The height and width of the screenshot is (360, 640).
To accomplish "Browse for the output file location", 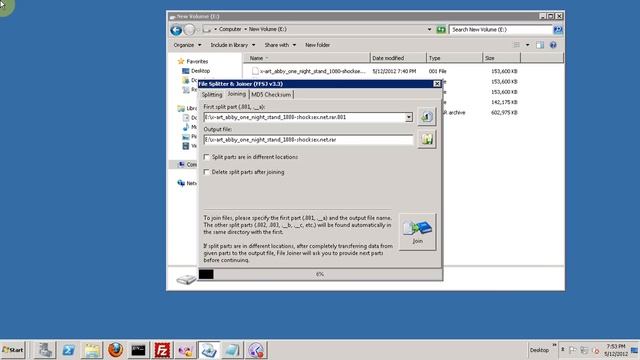I will tap(427, 139).
